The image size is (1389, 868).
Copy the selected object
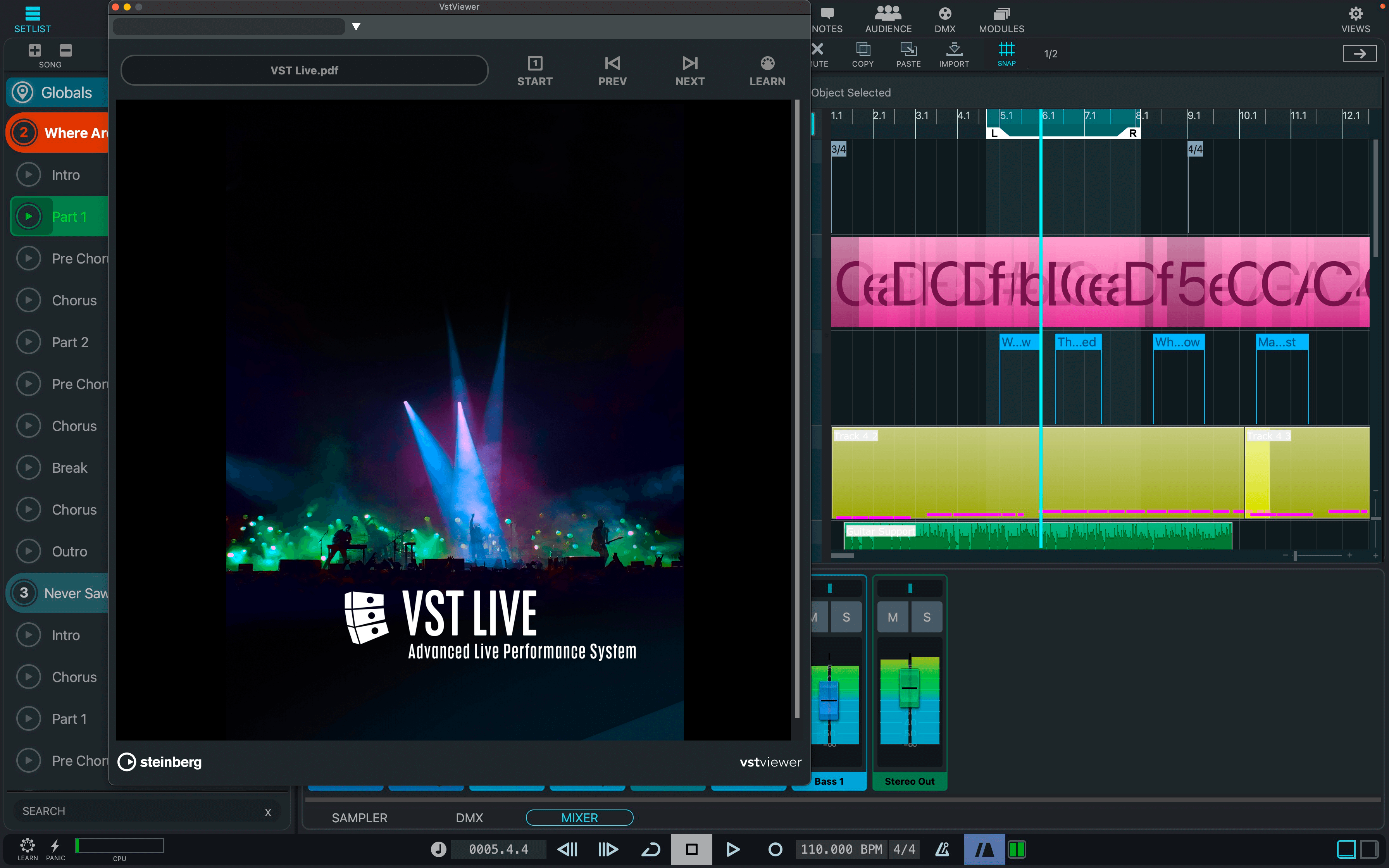(x=863, y=53)
